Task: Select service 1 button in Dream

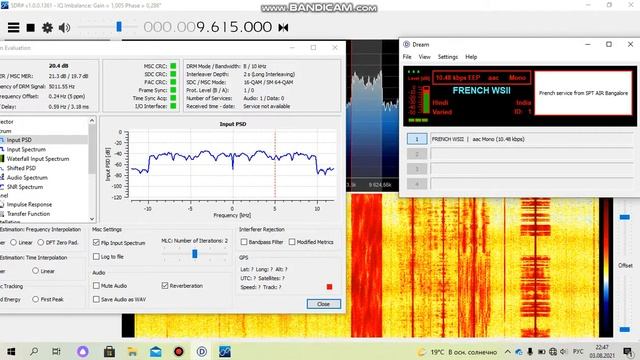Action: point(417,139)
